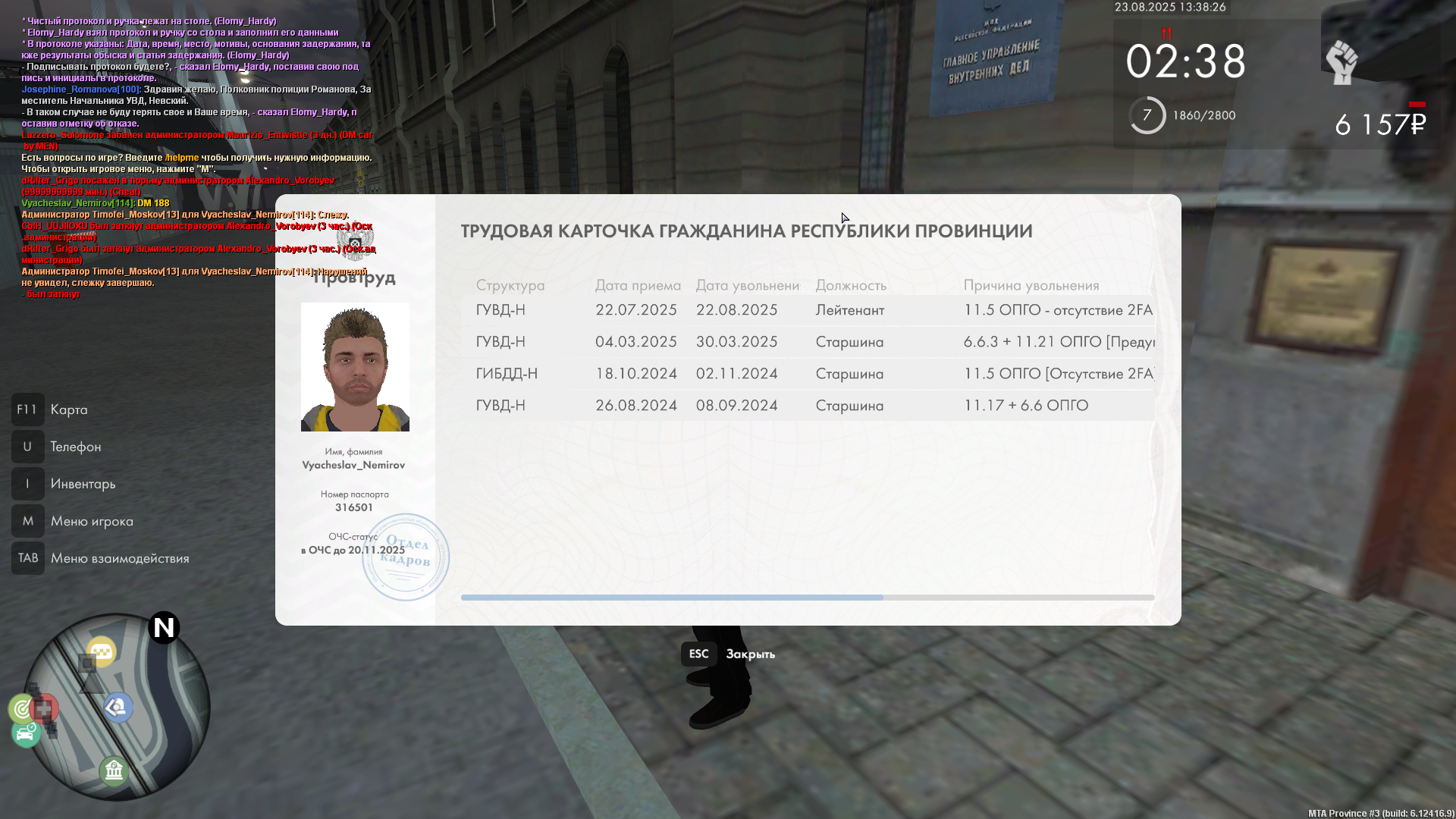
Task: Click the North compass marker
Action: tap(164, 628)
